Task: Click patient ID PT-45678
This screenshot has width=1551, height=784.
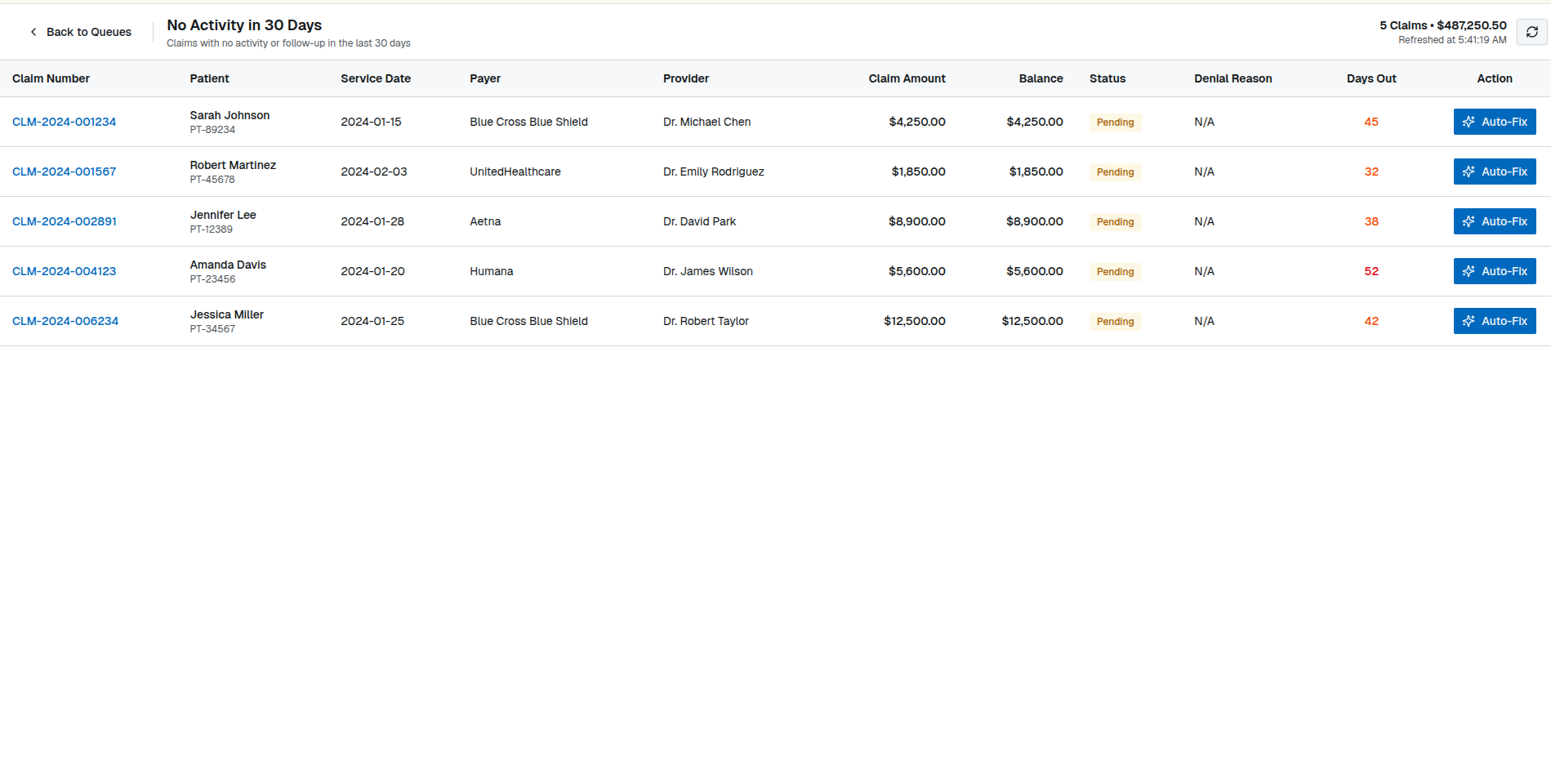Action: 212,180
